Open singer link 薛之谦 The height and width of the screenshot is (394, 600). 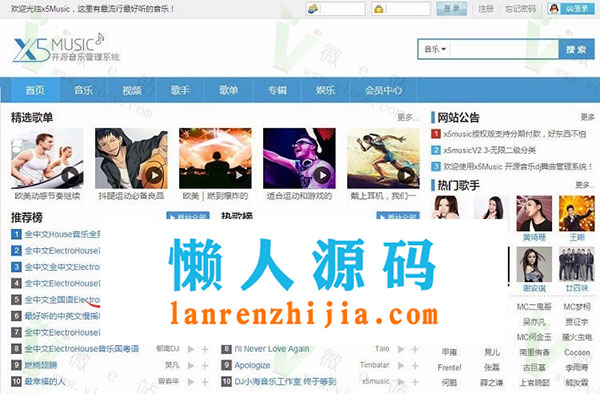pos(491,383)
